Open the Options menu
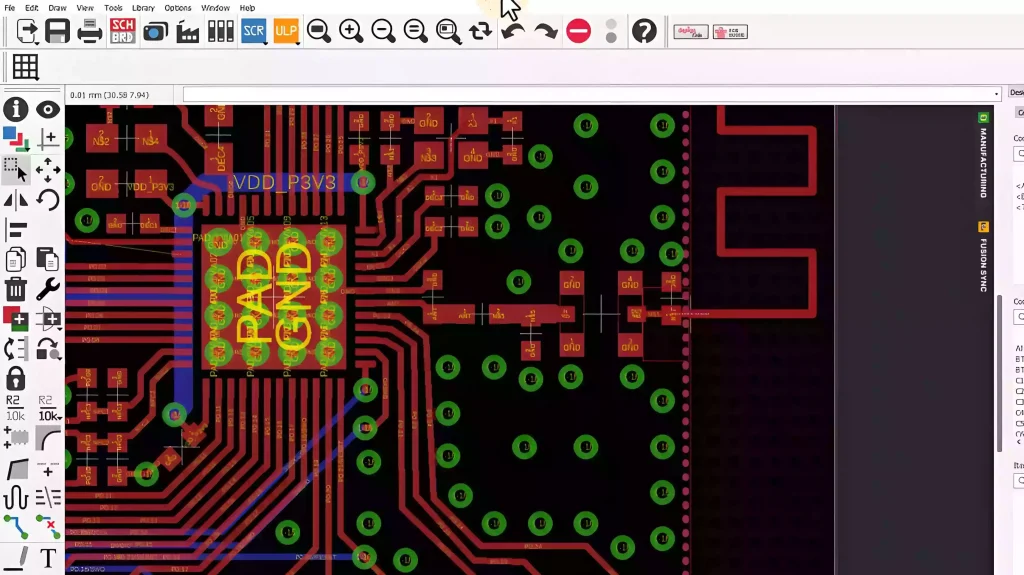Screen dimensions: 1024x575 point(178,8)
